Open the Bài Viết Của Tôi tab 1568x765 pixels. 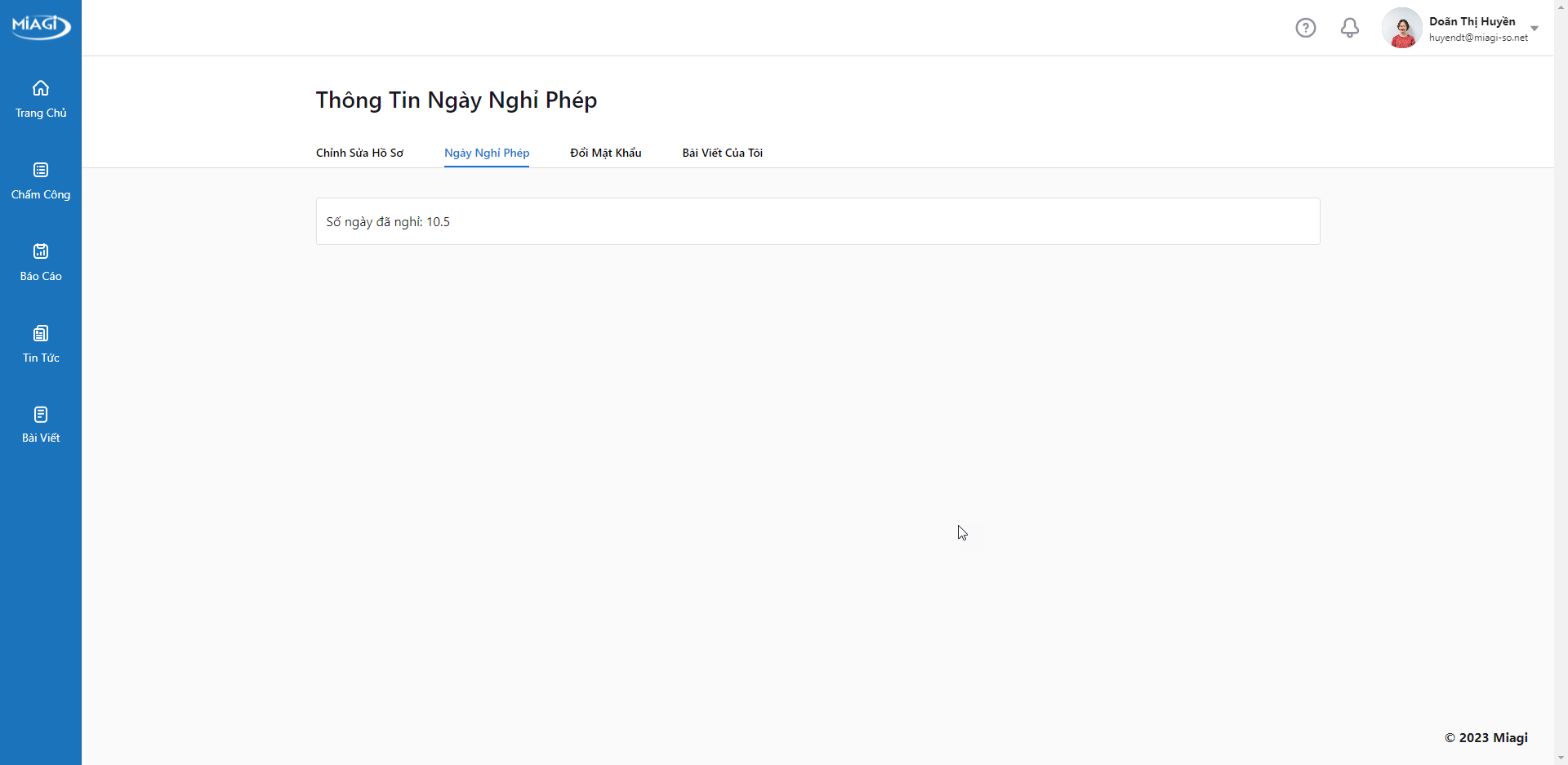[722, 153]
